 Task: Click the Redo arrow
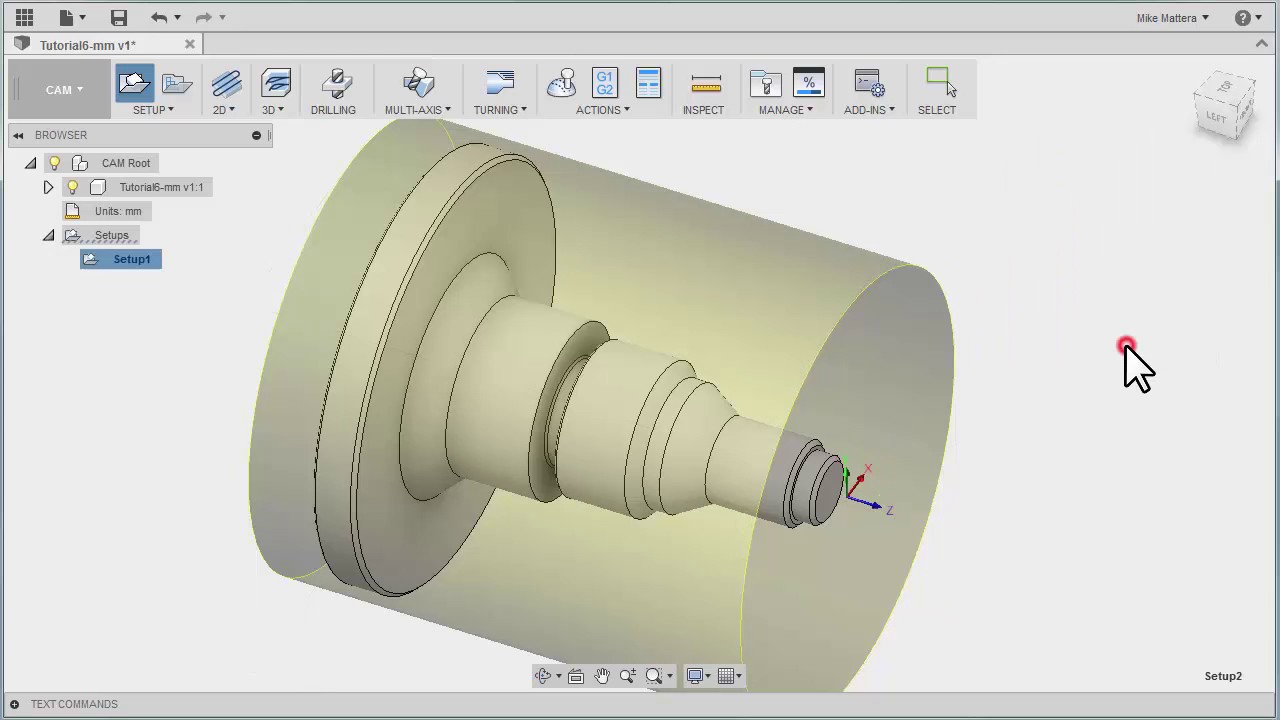coord(204,17)
